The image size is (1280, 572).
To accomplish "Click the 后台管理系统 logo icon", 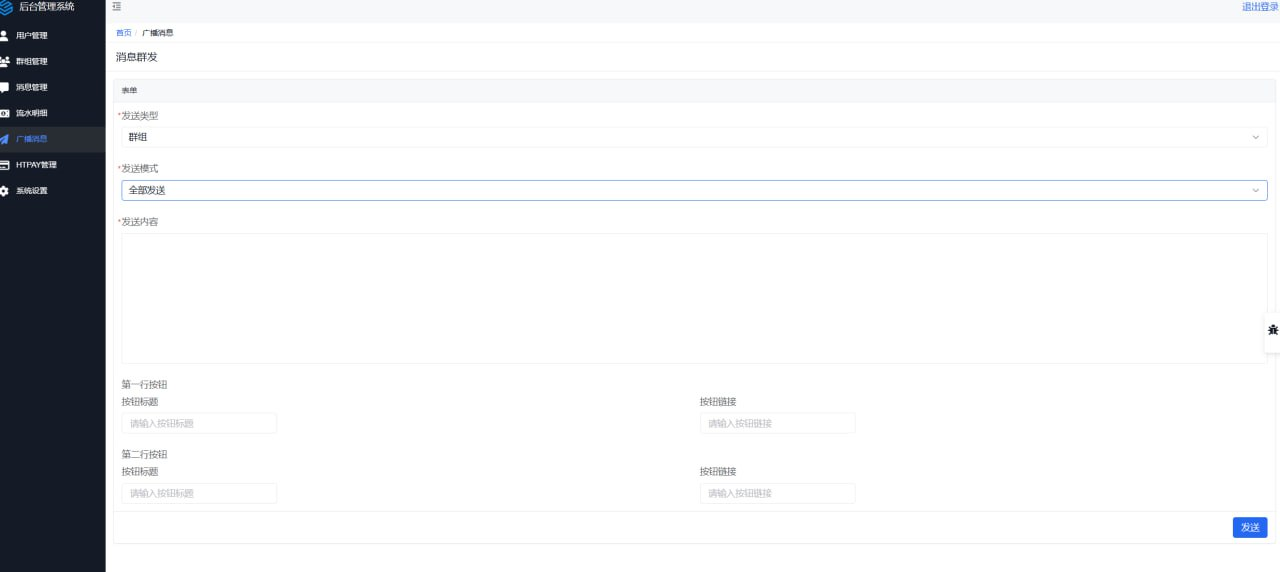I will 5,8.
